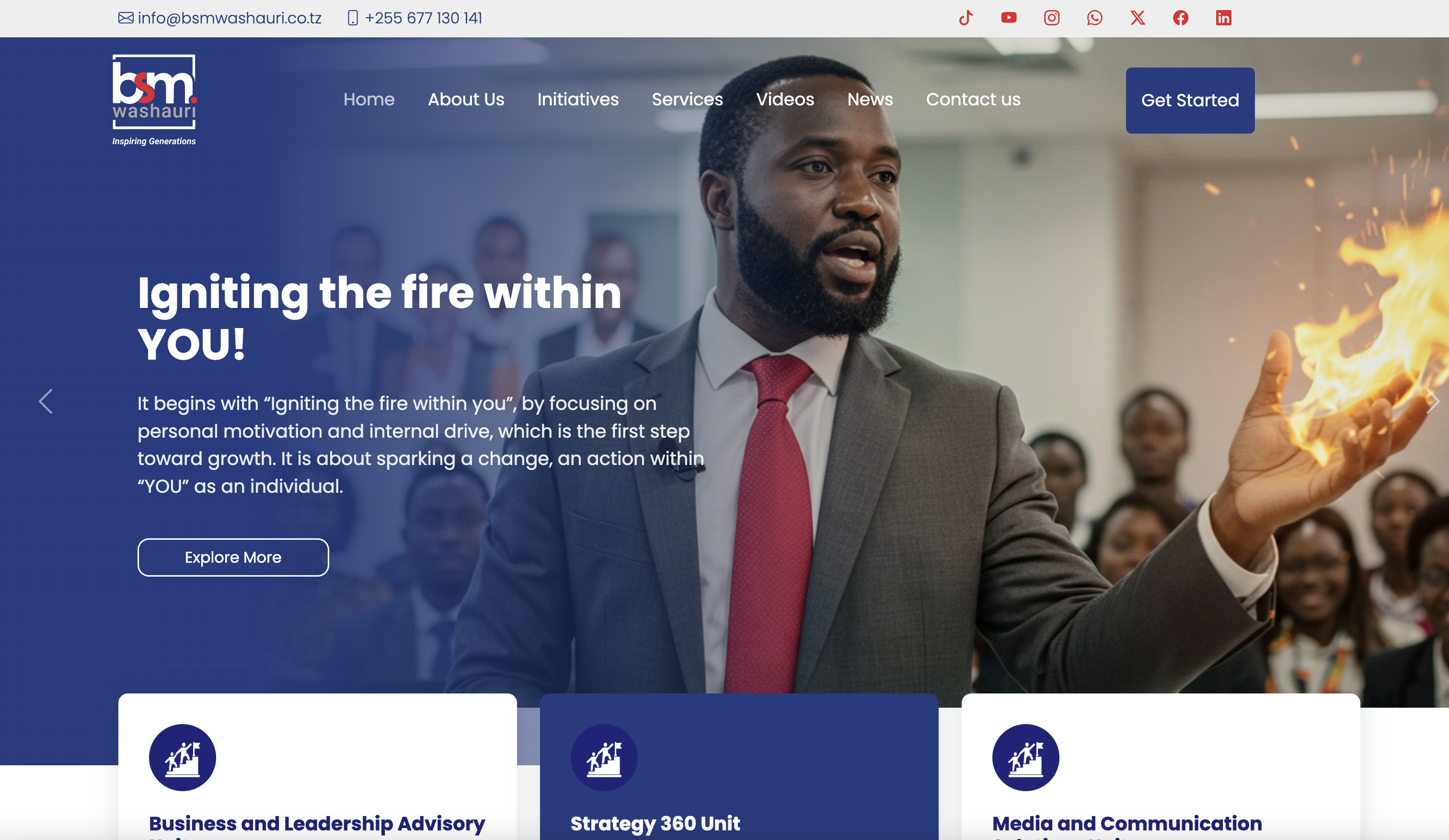Screen dimensions: 1449x840
Task: Click the Business and Leadership Advisory icon
Action: pyautogui.click(x=182, y=757)
